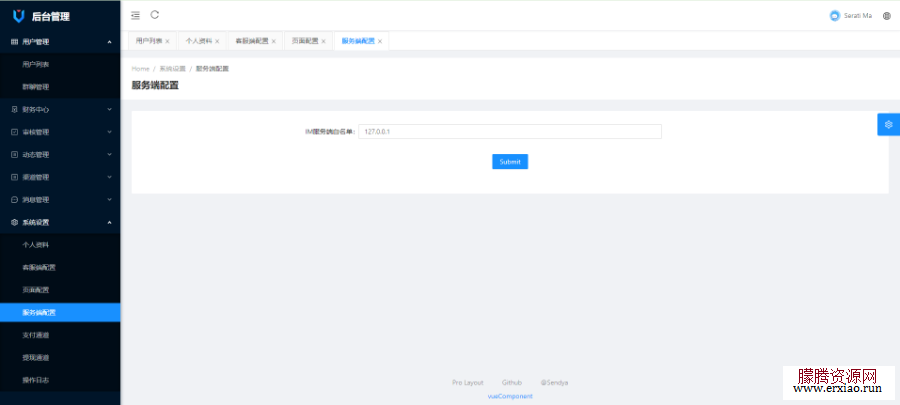Click the 审核管理 check-square icon
This screenshot has width=900, height=405.
coord(15,132)
